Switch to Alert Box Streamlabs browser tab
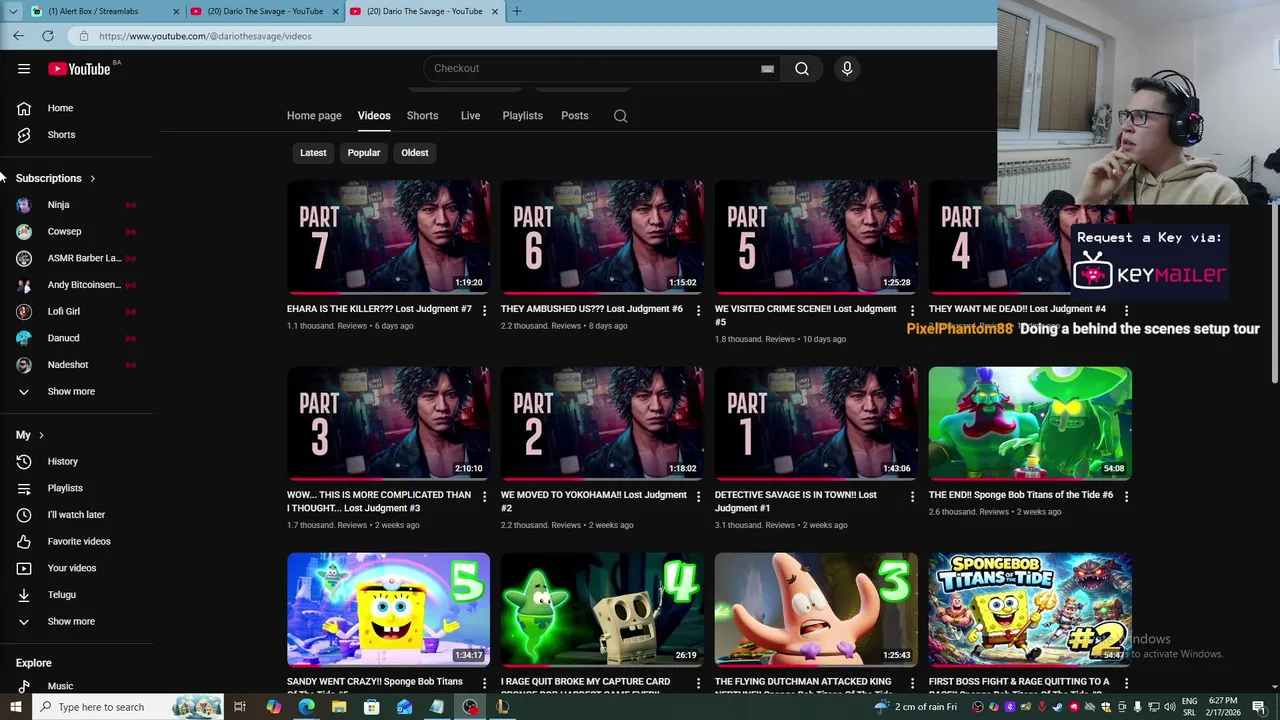This screenshot has width=1280, height=720. coord(102,11)
